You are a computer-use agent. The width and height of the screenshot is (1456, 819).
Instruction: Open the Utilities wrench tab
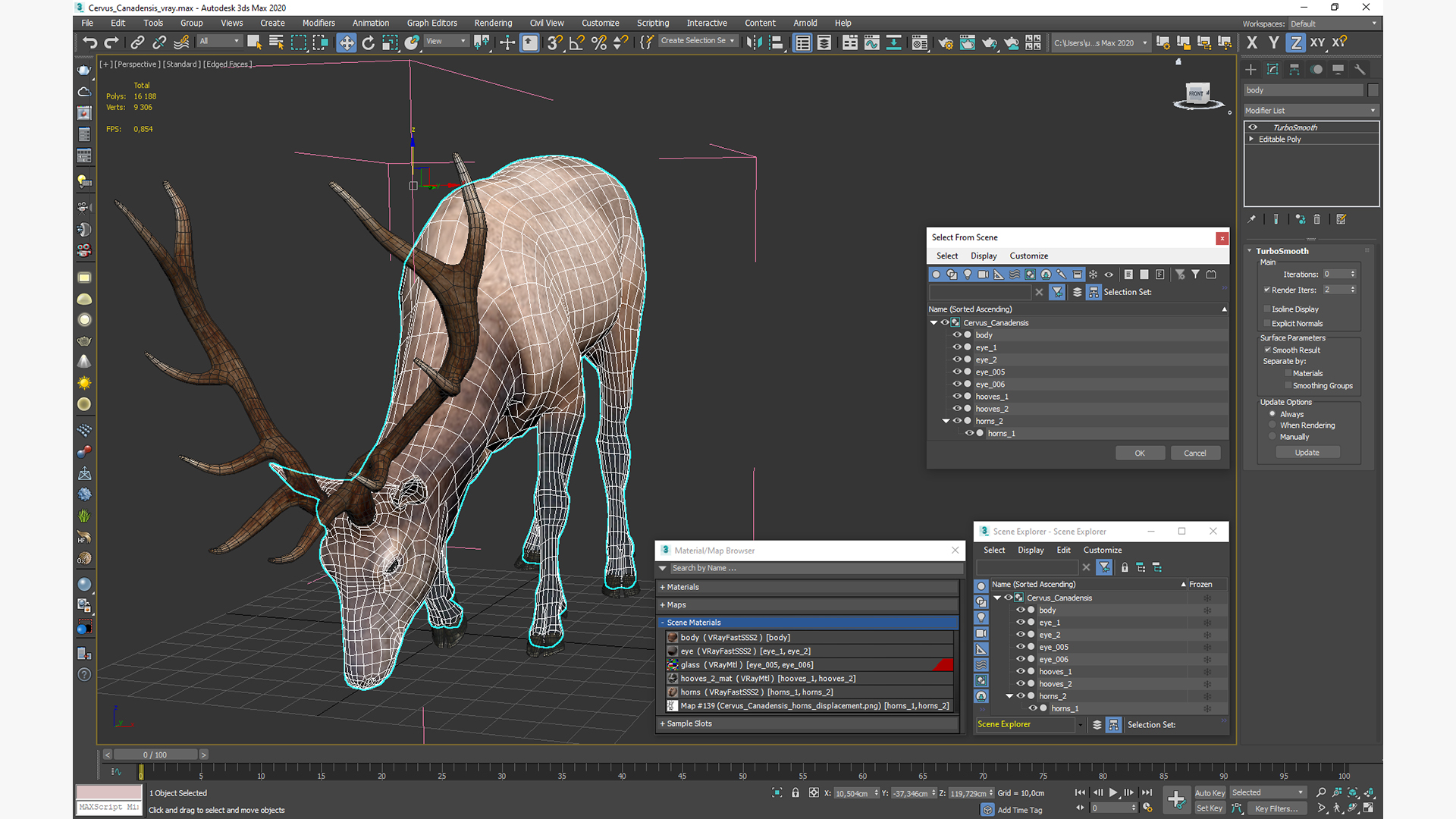point(1360,69)
